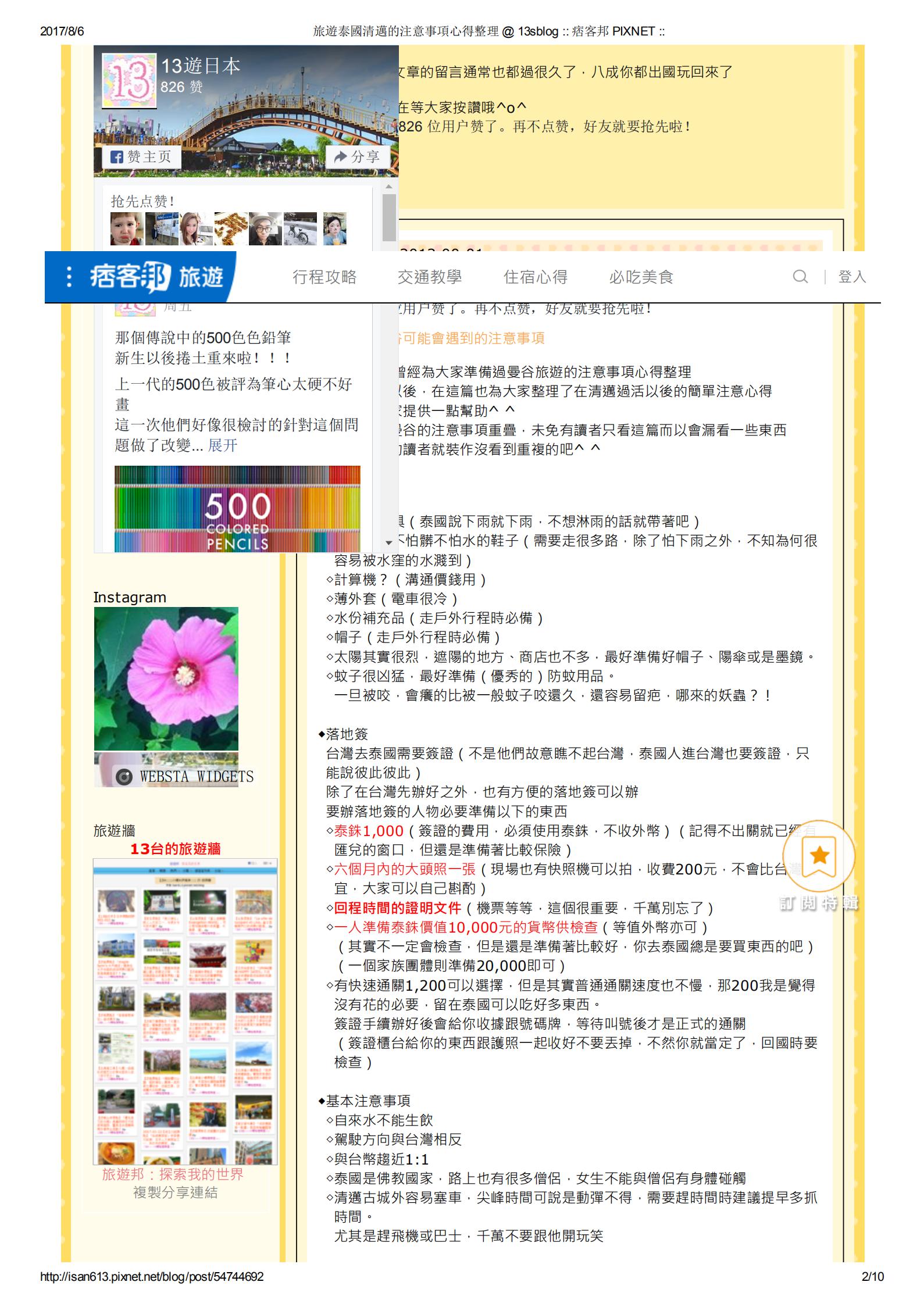Image resolution: width=924 pixels, height=1307 pixels.
Task: Click the 薄外套（電車很冷）list item
Action: tap(392, 599)
